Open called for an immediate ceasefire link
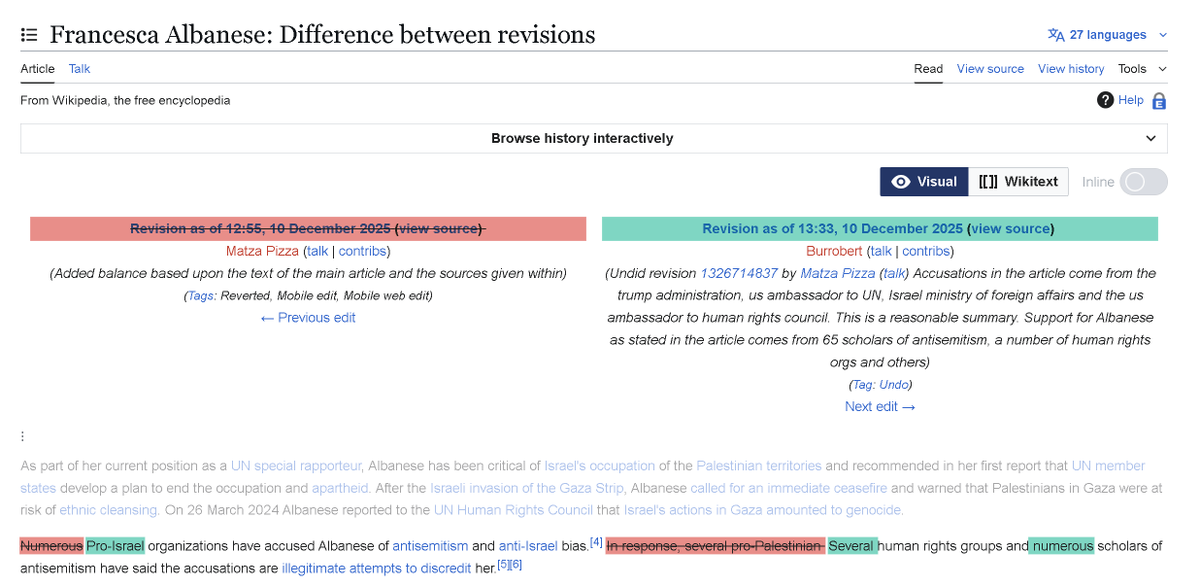Screen dimensions: 1200x586 (x=788, y=488)
